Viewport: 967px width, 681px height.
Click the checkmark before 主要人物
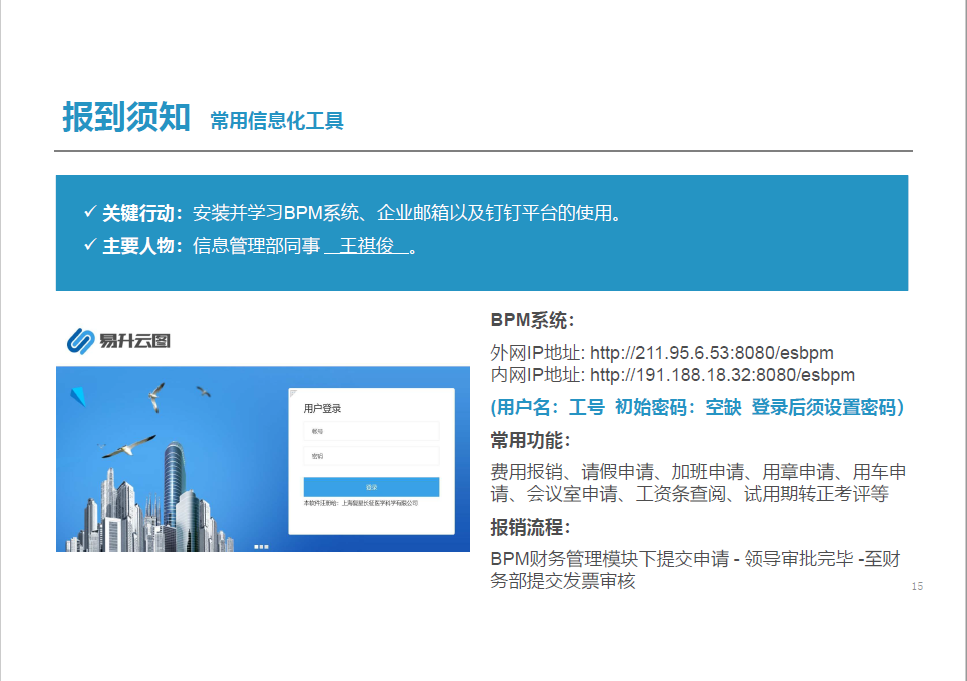tap(89, 246)
